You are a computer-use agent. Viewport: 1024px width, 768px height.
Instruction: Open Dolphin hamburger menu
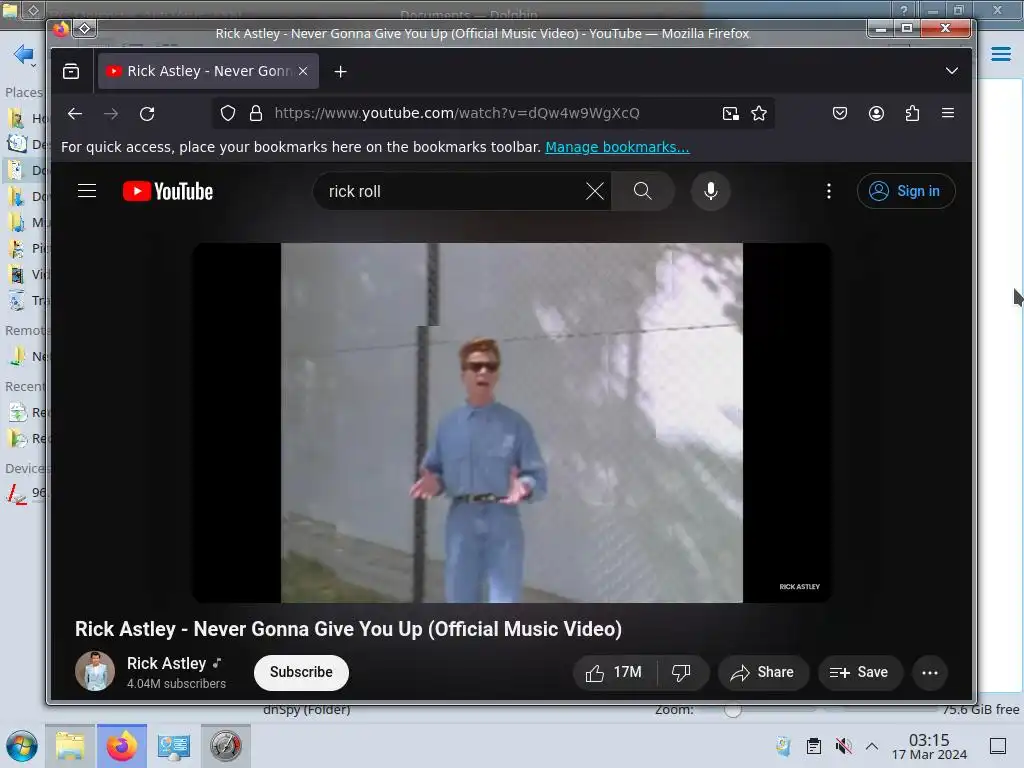(x=1000, y=54)
